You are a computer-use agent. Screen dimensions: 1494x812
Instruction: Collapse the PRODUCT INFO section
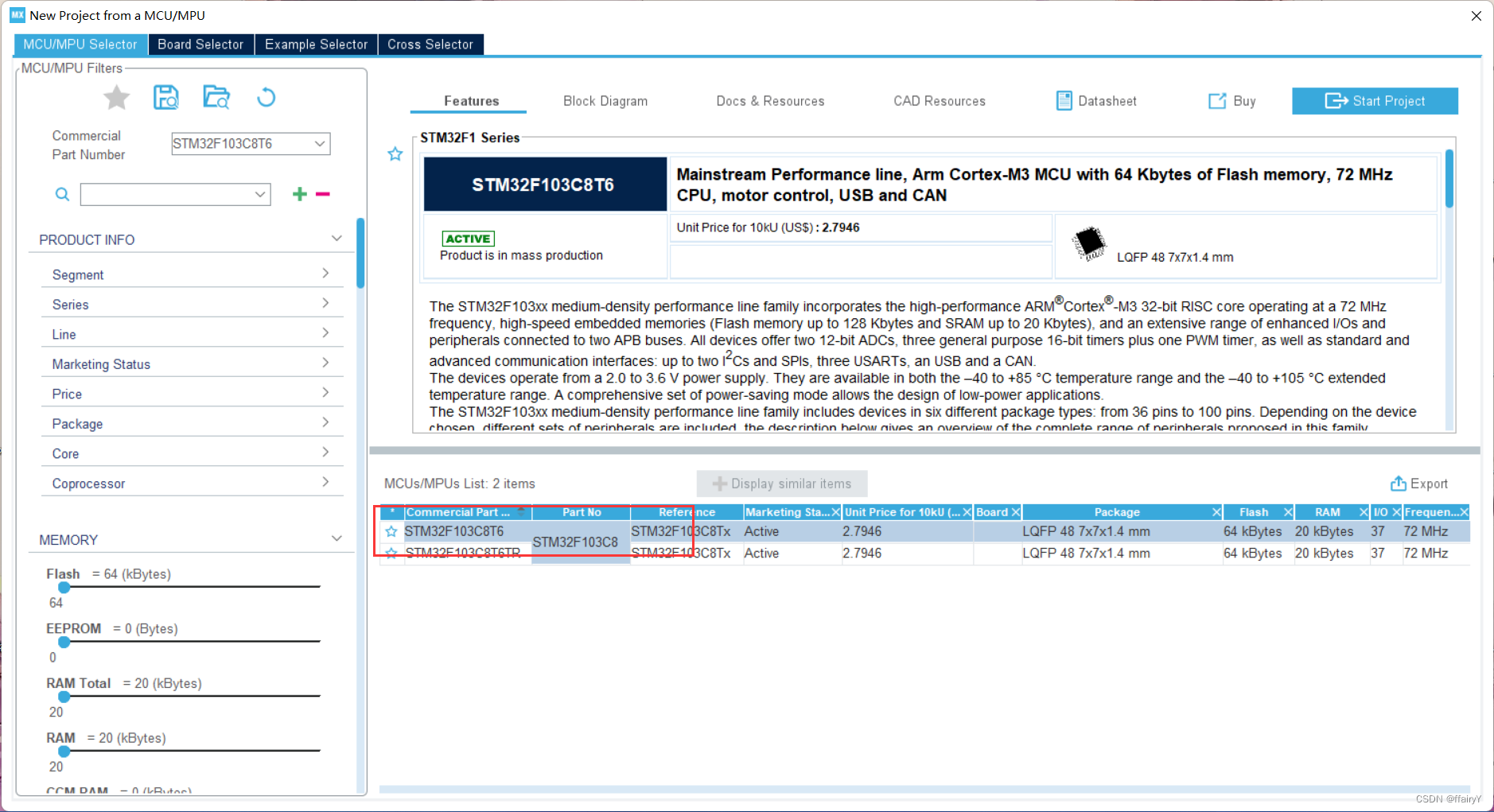[337, 239]
